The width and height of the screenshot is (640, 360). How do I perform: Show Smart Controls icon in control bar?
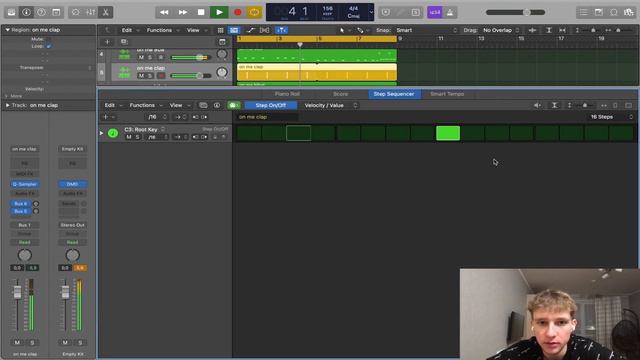(x=76, y=12)
